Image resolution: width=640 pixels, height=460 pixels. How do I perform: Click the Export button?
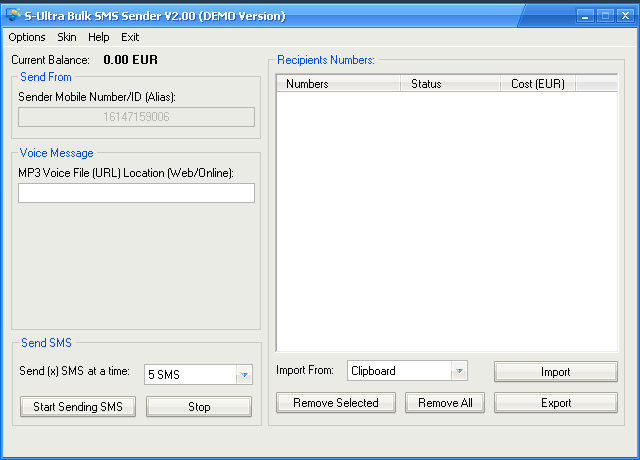[555, 403]
